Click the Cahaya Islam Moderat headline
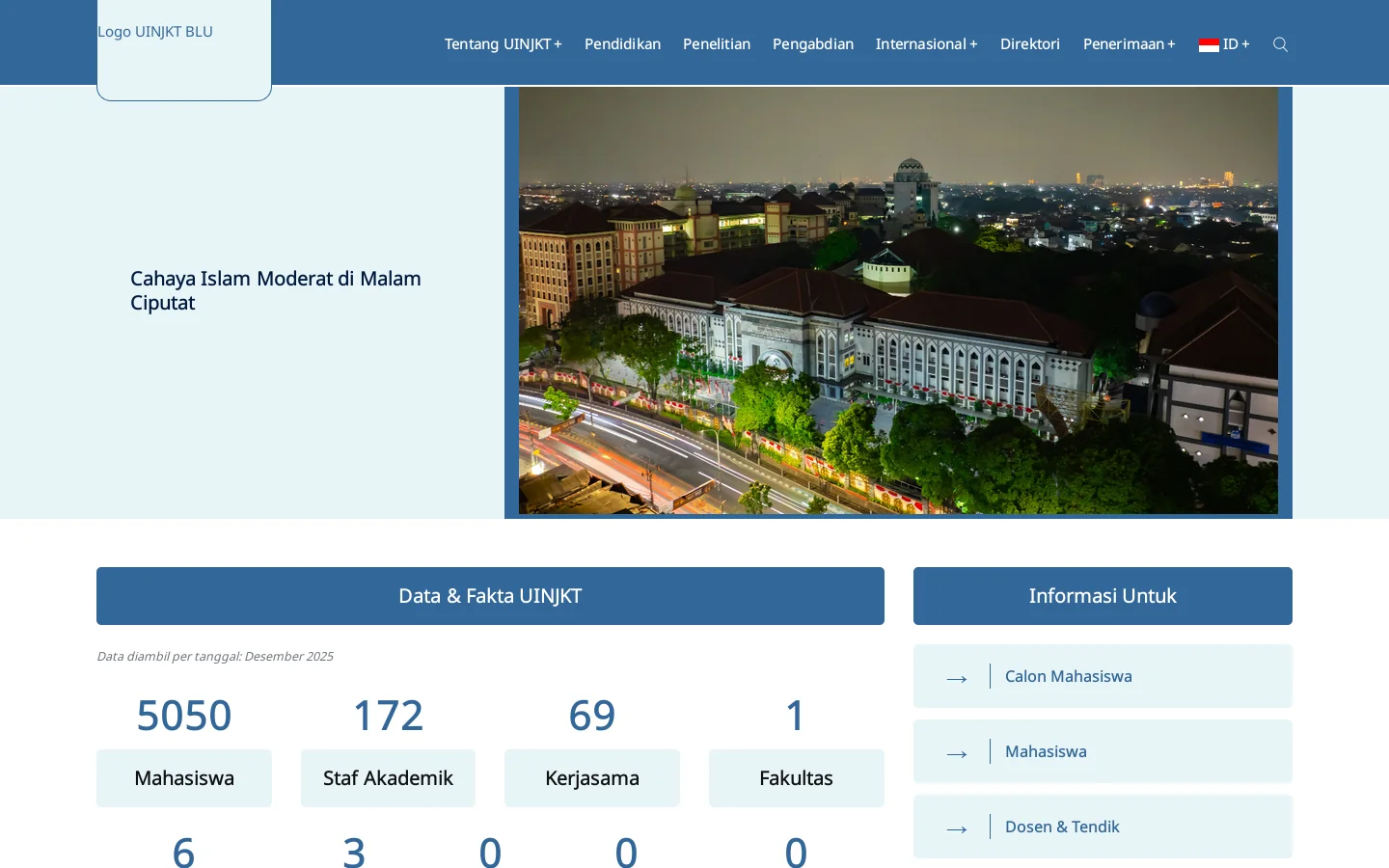This screenshot has width=1389, height=868. click(276, 290)
